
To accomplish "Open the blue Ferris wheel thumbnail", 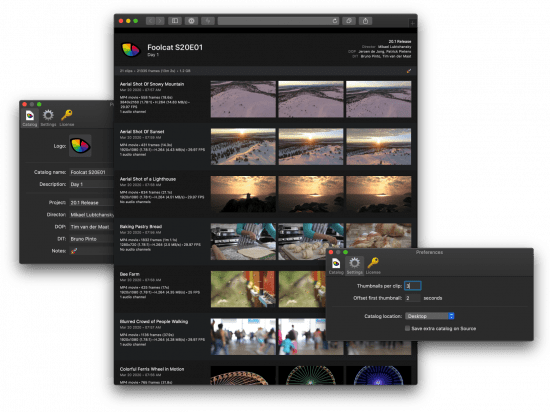I will click(x=378, y=375).
